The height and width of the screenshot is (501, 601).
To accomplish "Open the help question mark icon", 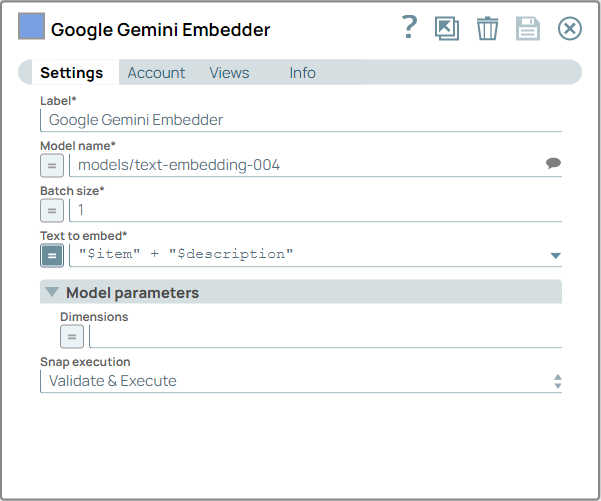I will click(x=409, y=27).
